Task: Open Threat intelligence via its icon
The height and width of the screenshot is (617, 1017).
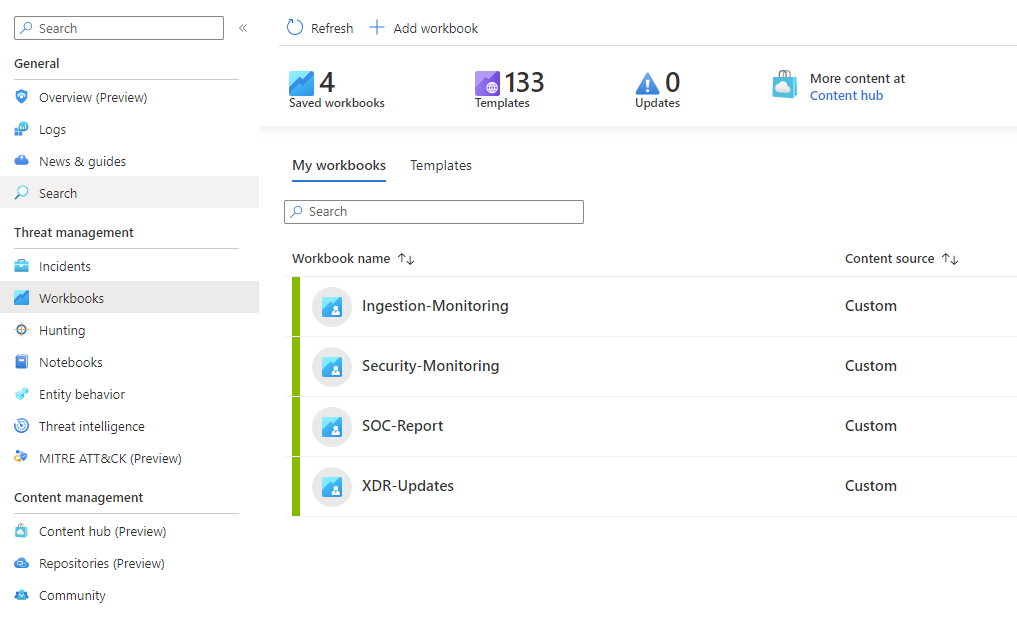Action: coord(22,426)
